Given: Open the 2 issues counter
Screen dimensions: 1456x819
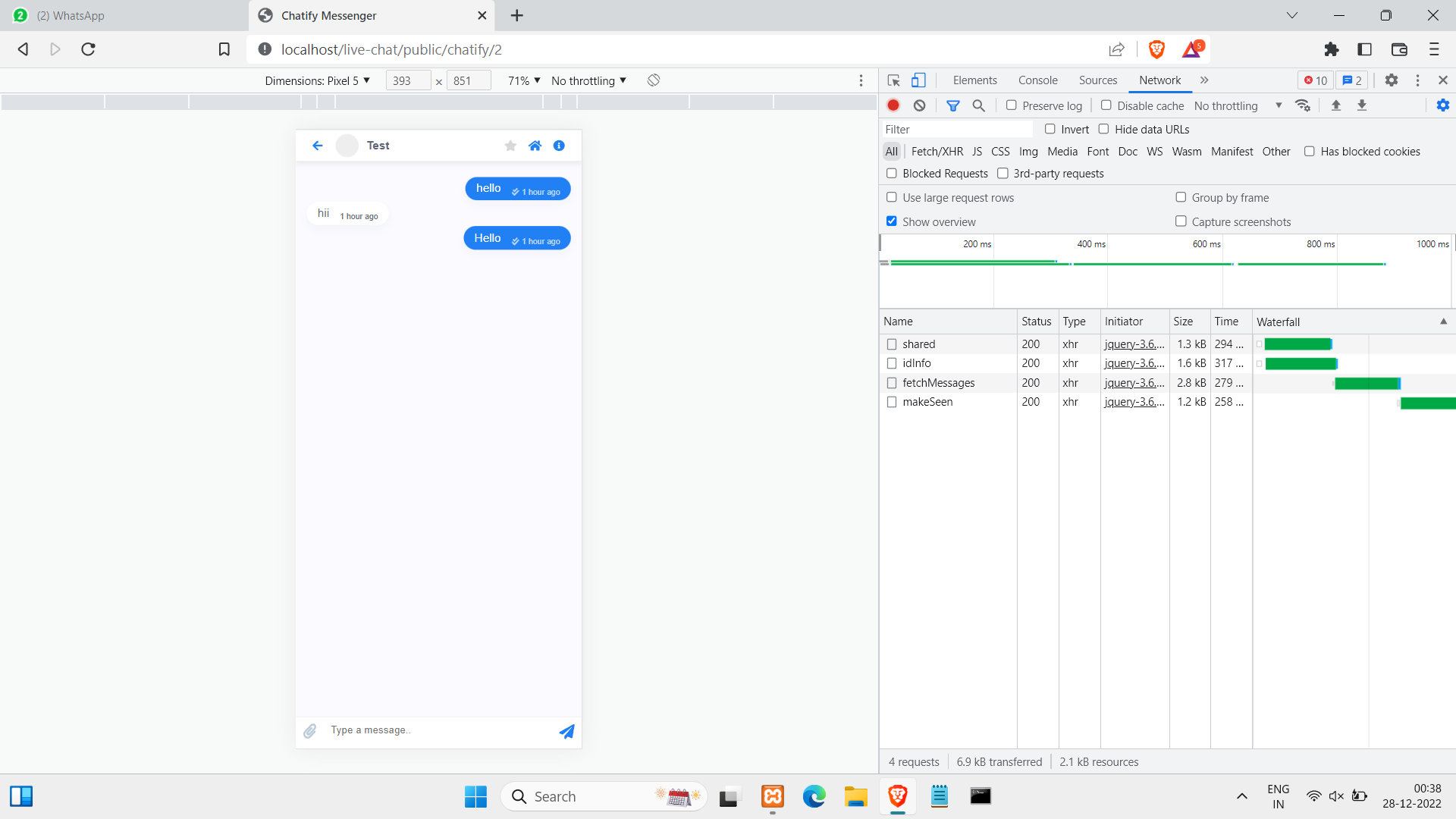Looking at the screenshot, I should click(x=1352, y=80).
